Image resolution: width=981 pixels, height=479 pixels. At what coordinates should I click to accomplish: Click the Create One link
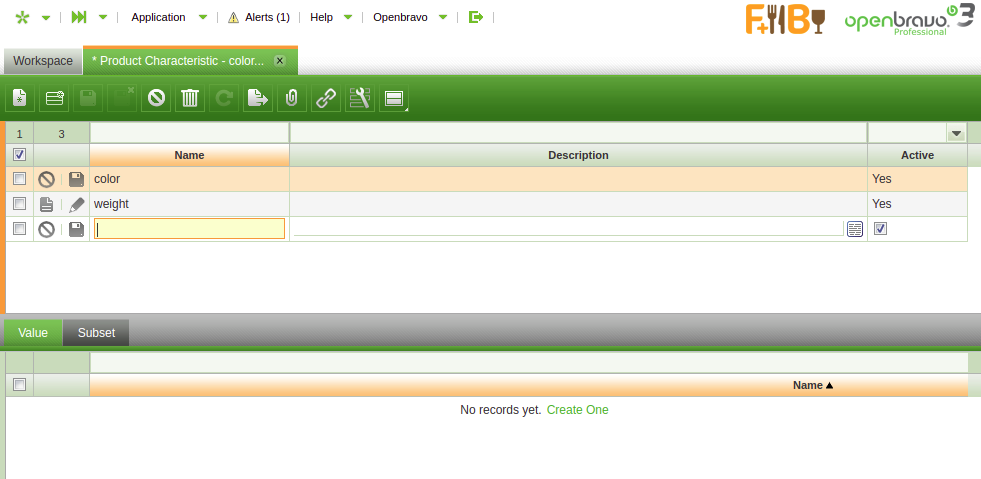[577, 410]
